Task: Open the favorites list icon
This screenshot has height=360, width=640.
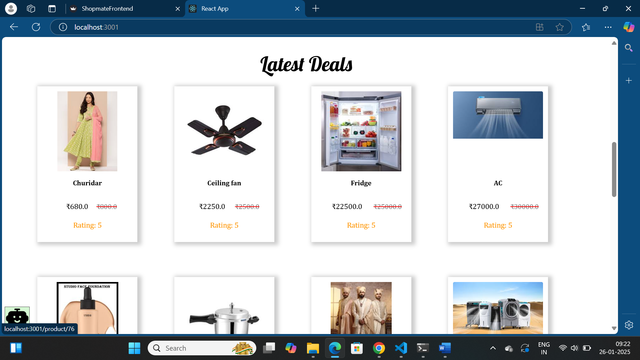Action: pyautogui.click(x=586, y=27)
